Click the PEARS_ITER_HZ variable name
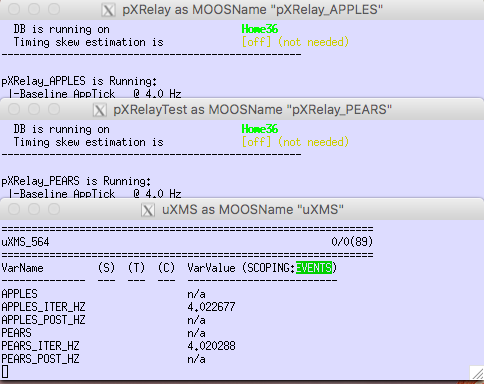Viewport: 484px width, 384px height. tap(40, 346)
